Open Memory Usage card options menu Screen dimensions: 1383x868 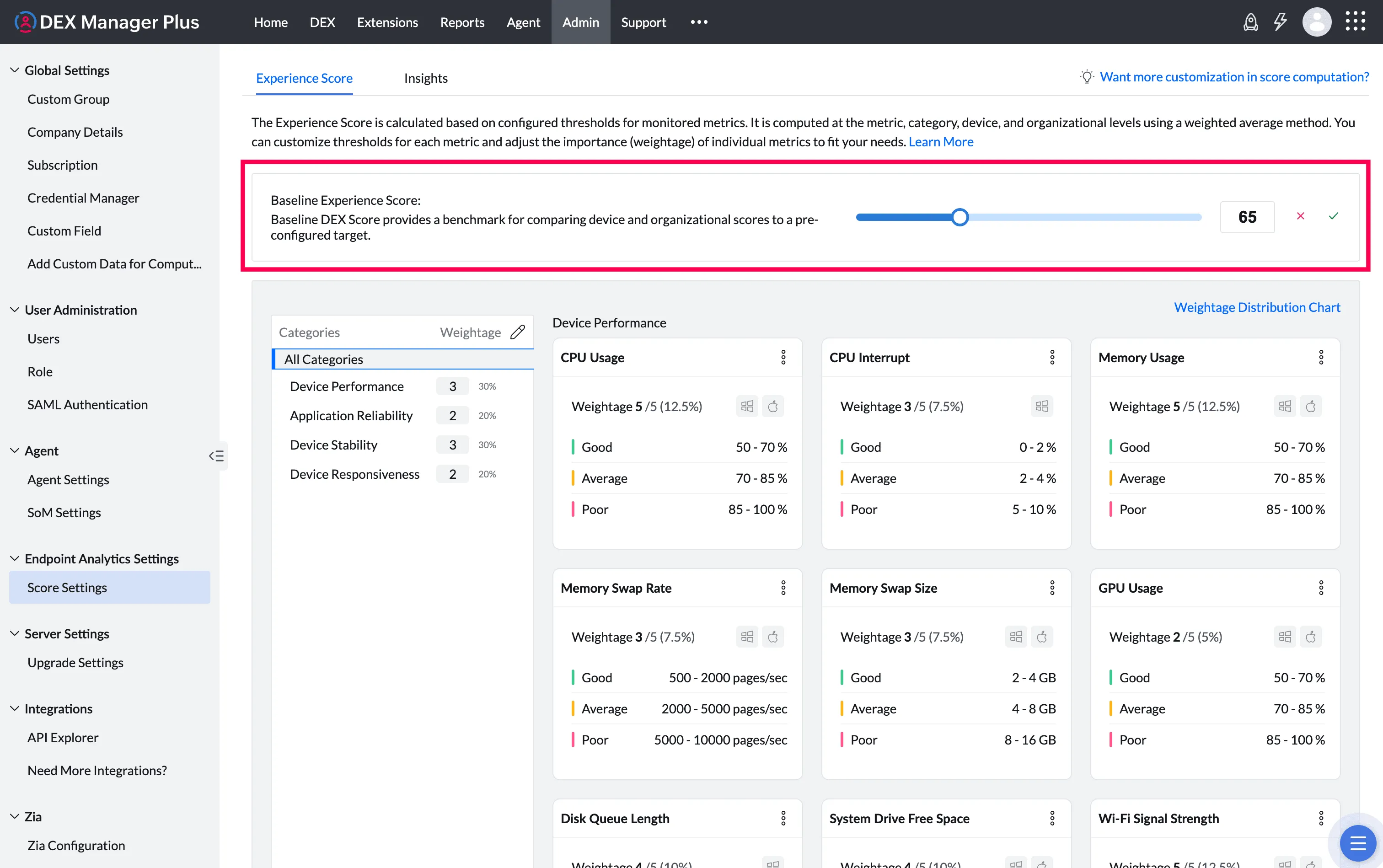[x=1320, y=358]
